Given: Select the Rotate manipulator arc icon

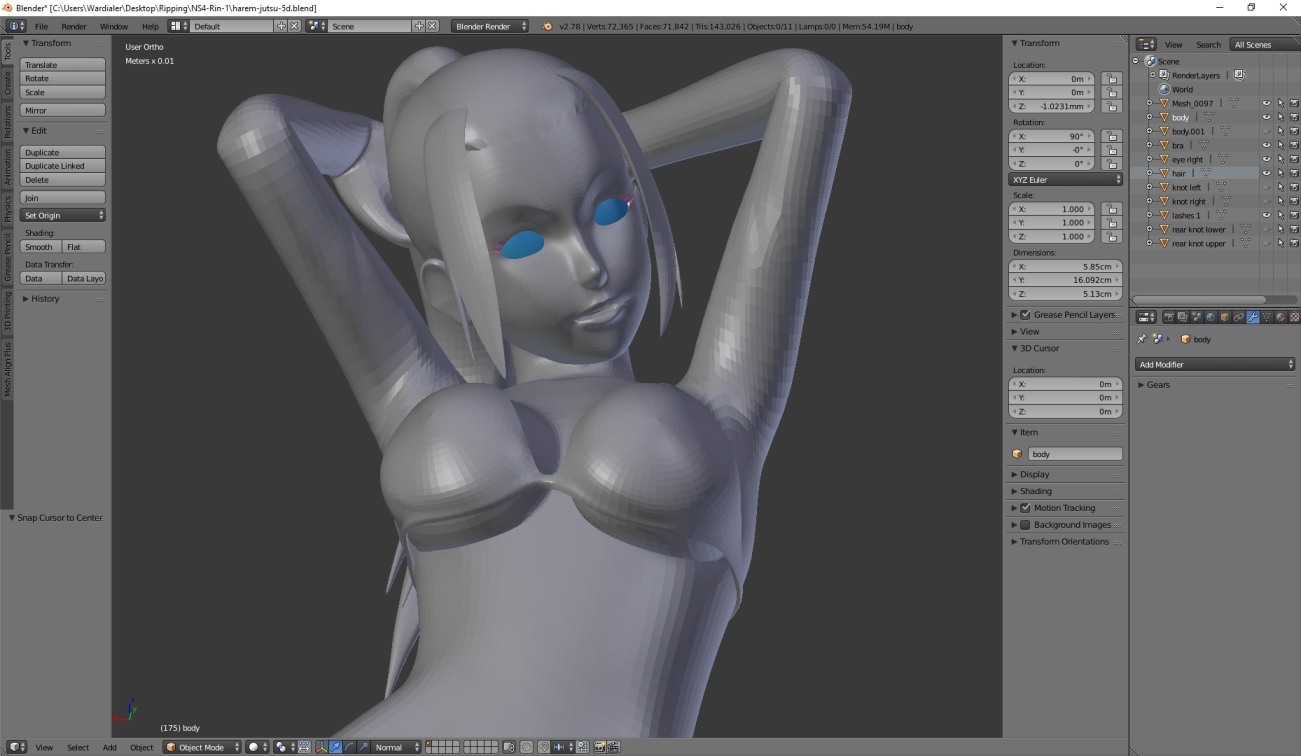Looking at the screenshot, I should 349,747.
